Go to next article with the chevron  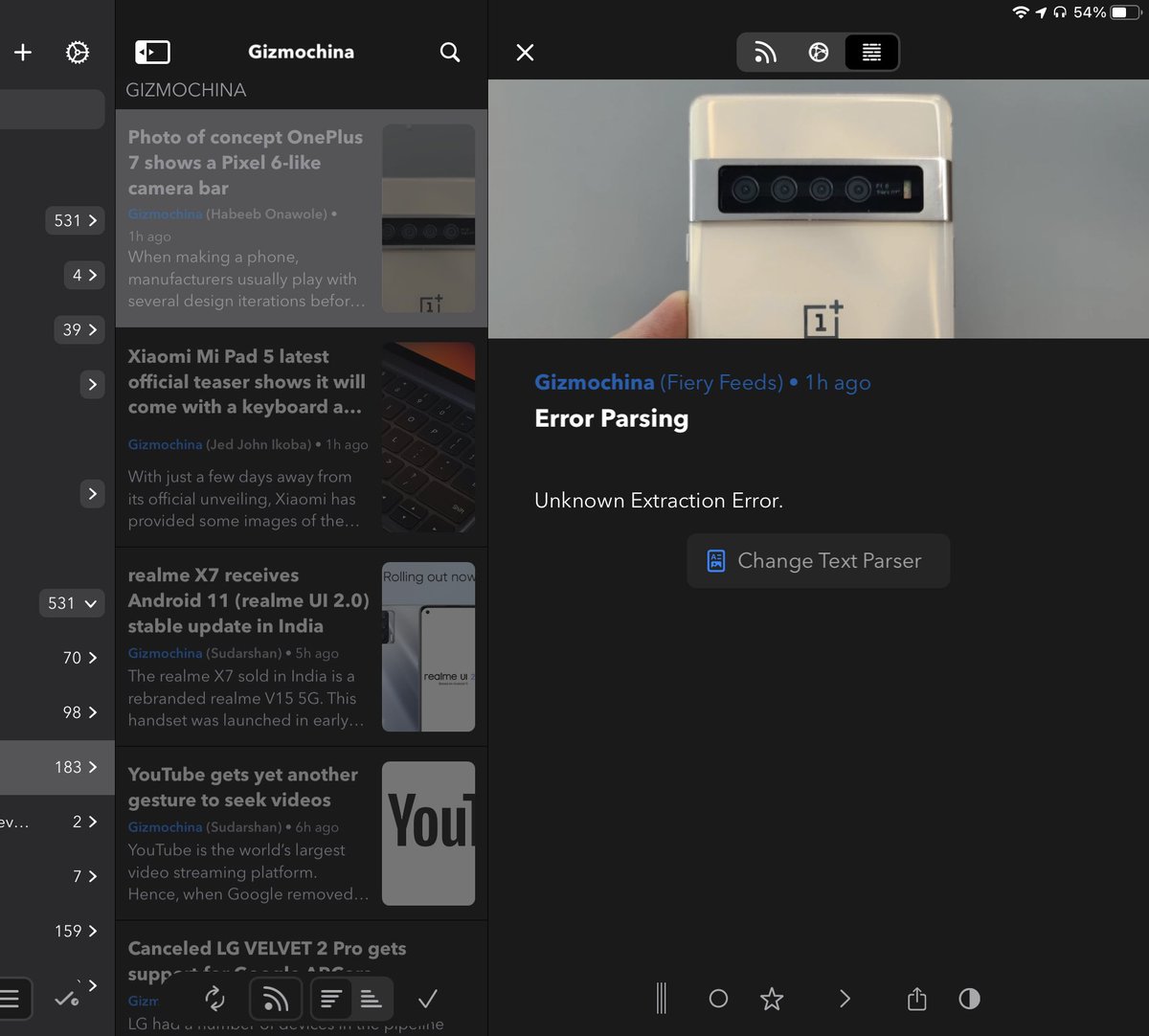coord(845,999)
